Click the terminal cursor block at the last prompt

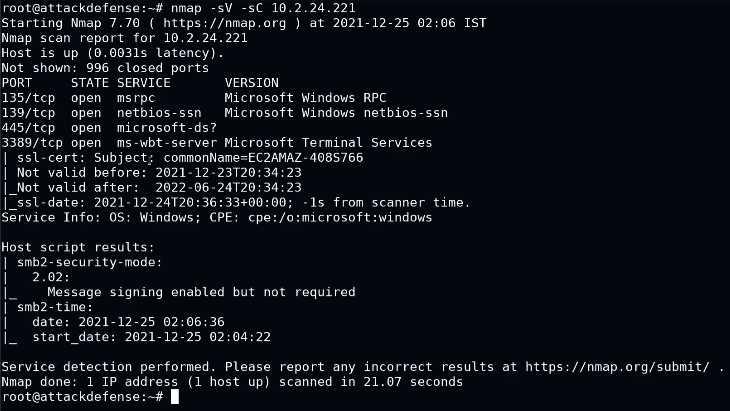click(175, 397)
